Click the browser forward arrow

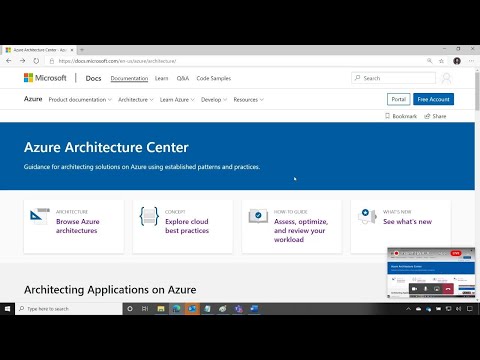(22, 61)
